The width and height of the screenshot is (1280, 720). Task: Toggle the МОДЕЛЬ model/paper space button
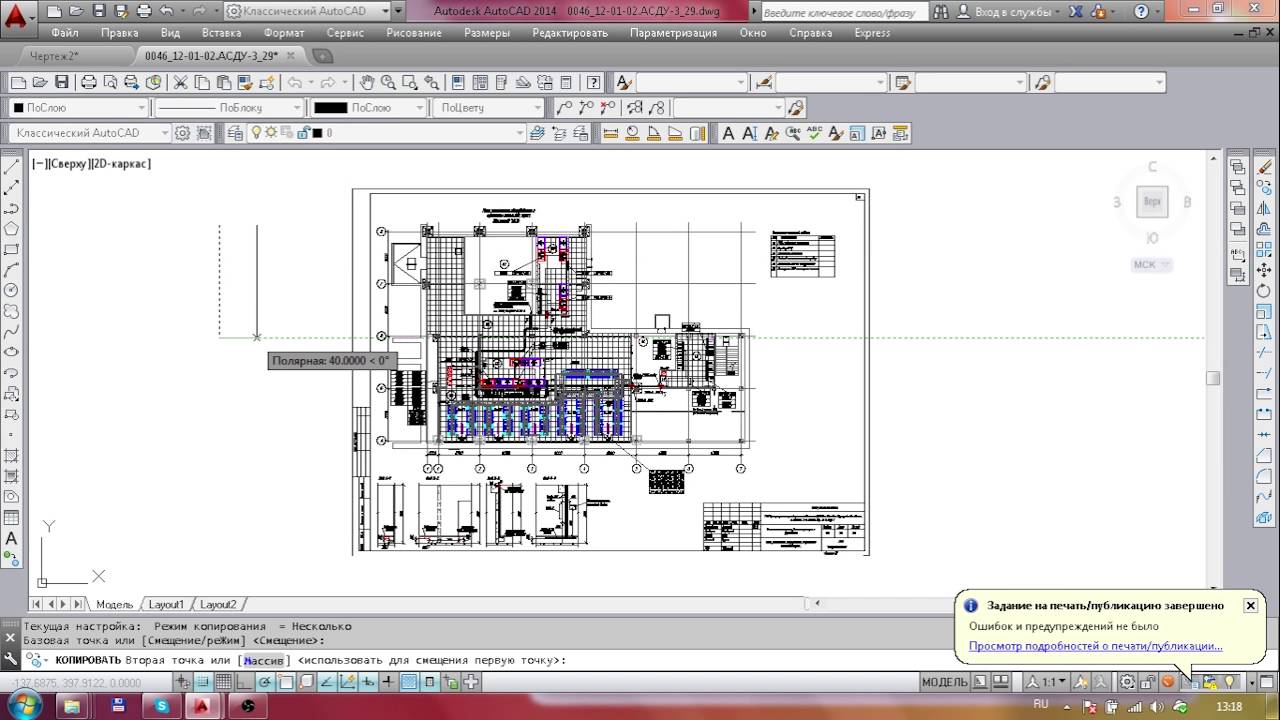[944, 682]
